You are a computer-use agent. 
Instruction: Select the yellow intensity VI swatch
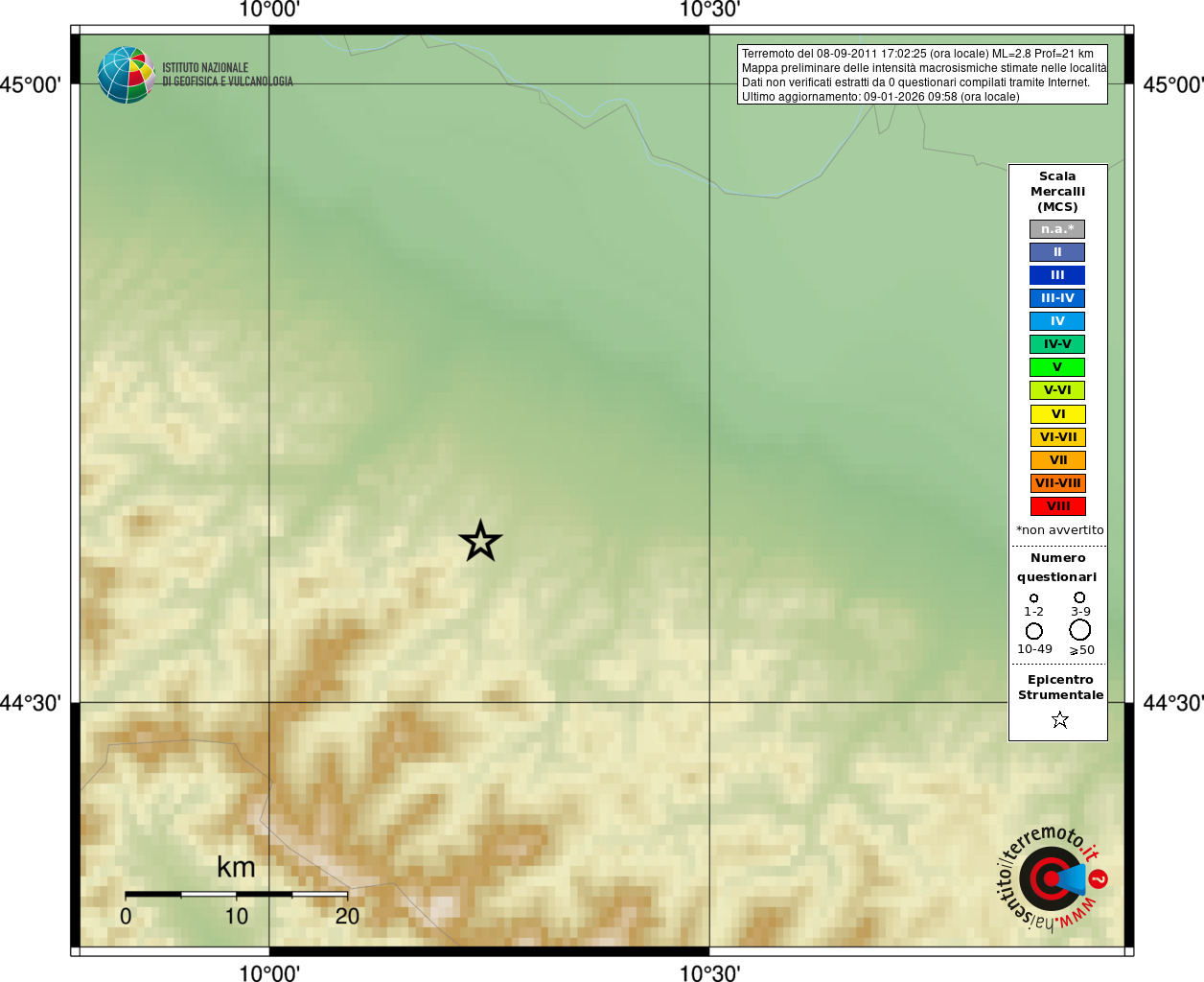point(1057,414)
